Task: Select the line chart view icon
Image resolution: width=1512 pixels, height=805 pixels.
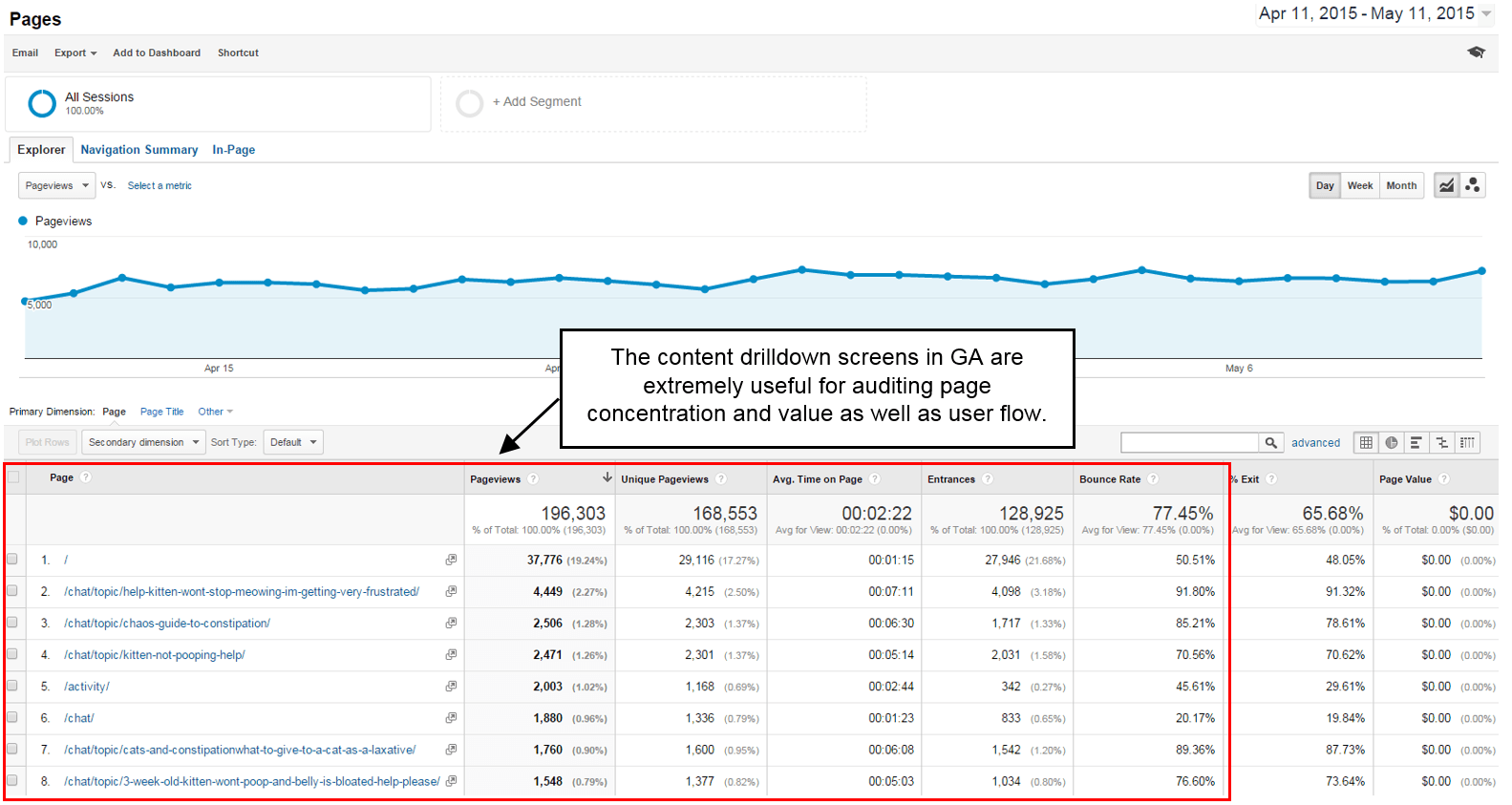Action: point(1447,185)
